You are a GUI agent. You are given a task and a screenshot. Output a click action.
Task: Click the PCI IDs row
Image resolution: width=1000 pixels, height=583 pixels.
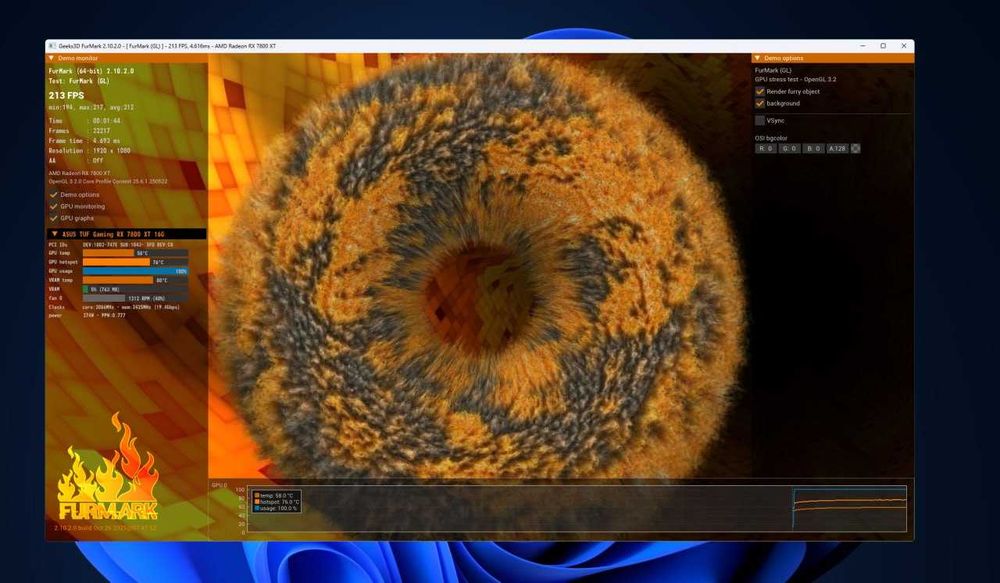click(x=111, y=244)
